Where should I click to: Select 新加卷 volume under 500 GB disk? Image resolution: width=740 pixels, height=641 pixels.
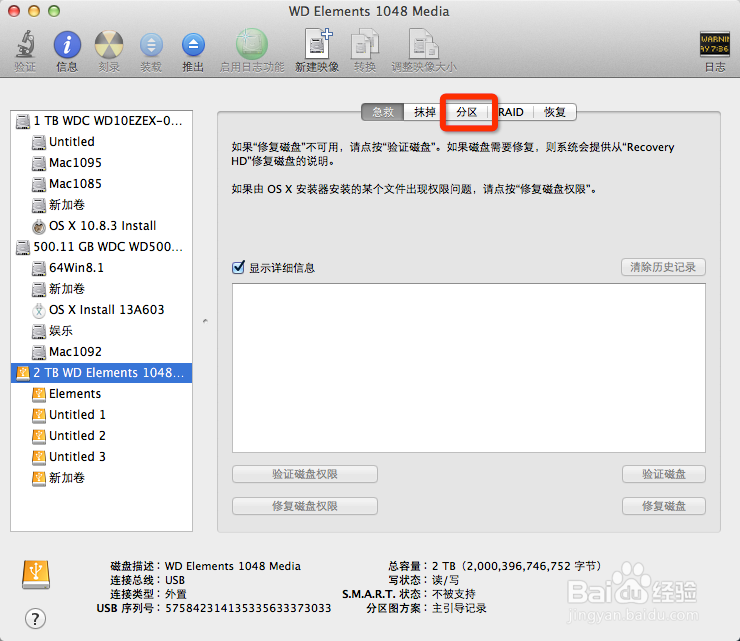(x=101, y=289)
